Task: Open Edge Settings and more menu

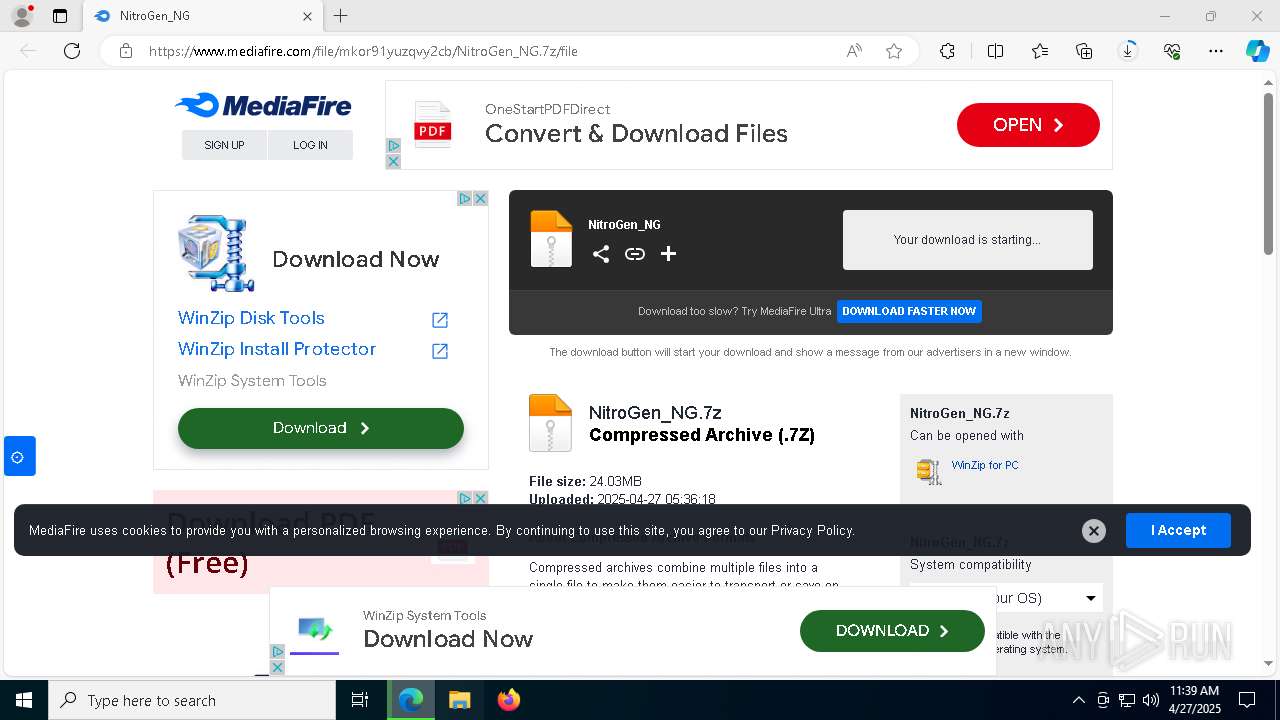Action: click(x=1216, y=51)
